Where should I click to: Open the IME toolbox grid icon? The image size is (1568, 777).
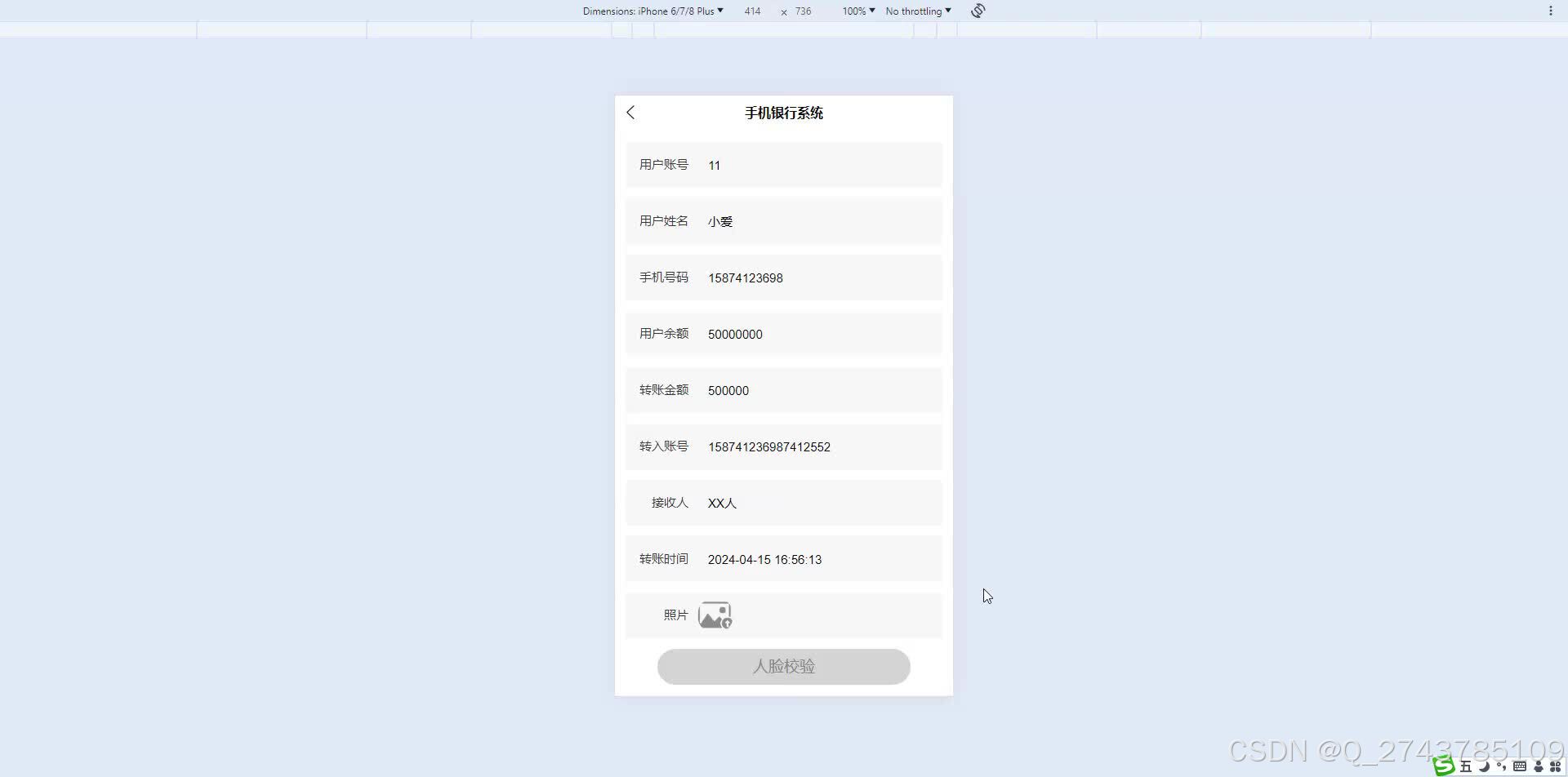pyautogui.click(x=1556, y=766)
